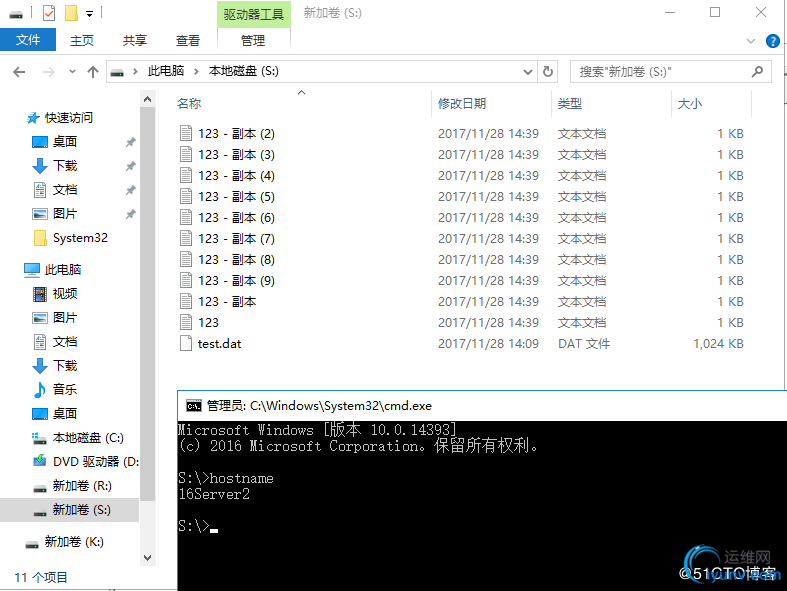This screenshot has height=591, width=787.
Task: Sort by the 类型 column header
Action: [x=570, y=103]
